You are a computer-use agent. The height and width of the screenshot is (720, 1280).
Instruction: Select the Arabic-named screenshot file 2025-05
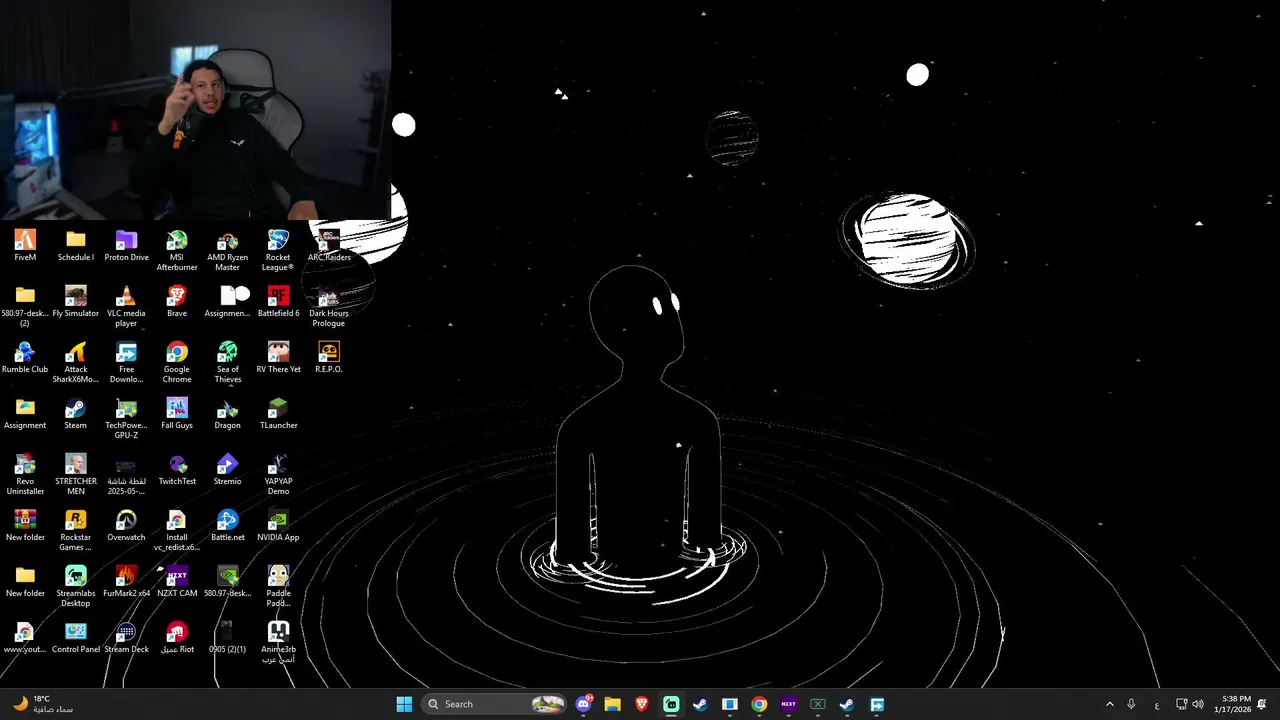pos(126,475)
